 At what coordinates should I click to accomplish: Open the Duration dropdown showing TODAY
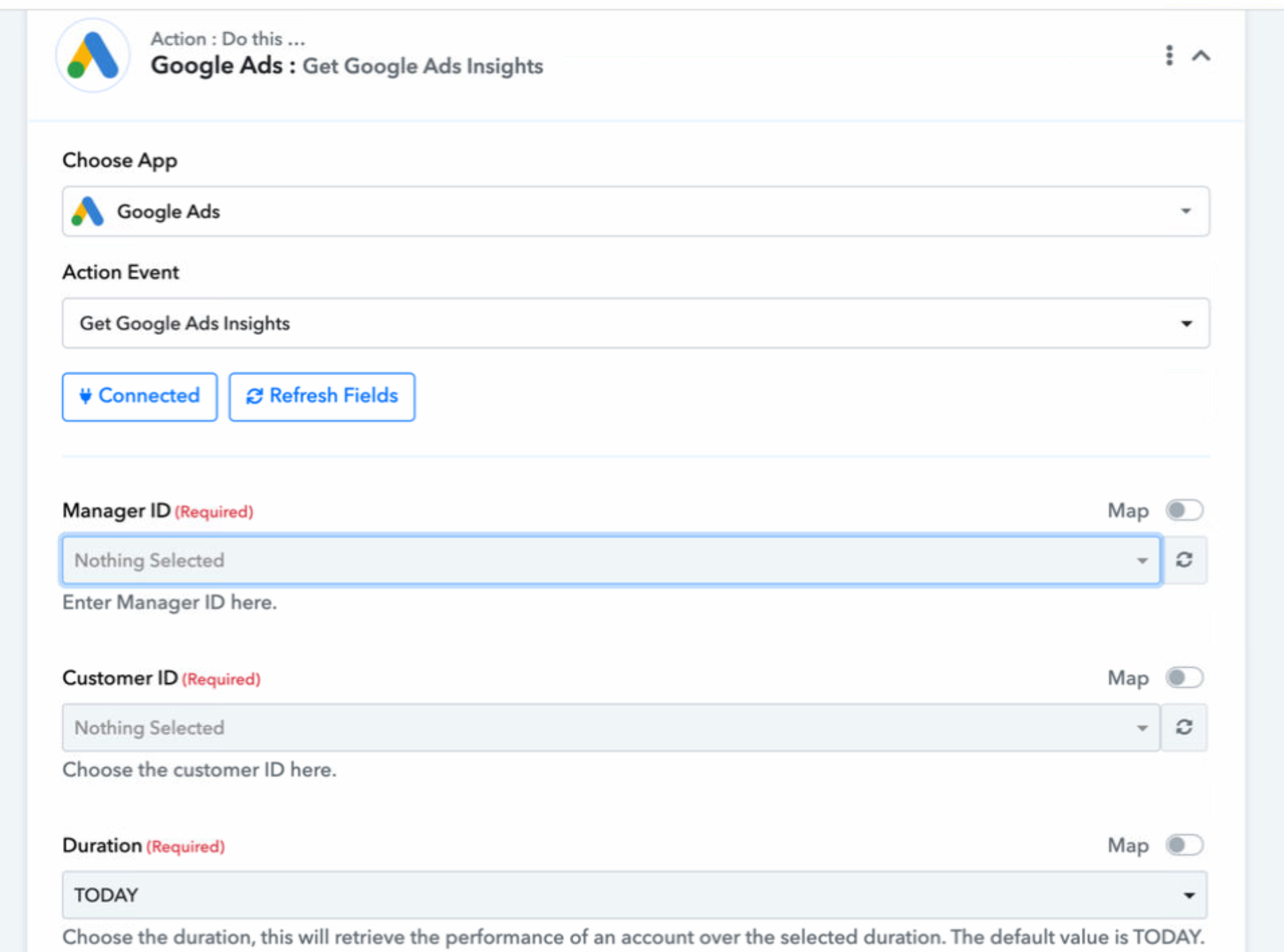click(634, 895)
